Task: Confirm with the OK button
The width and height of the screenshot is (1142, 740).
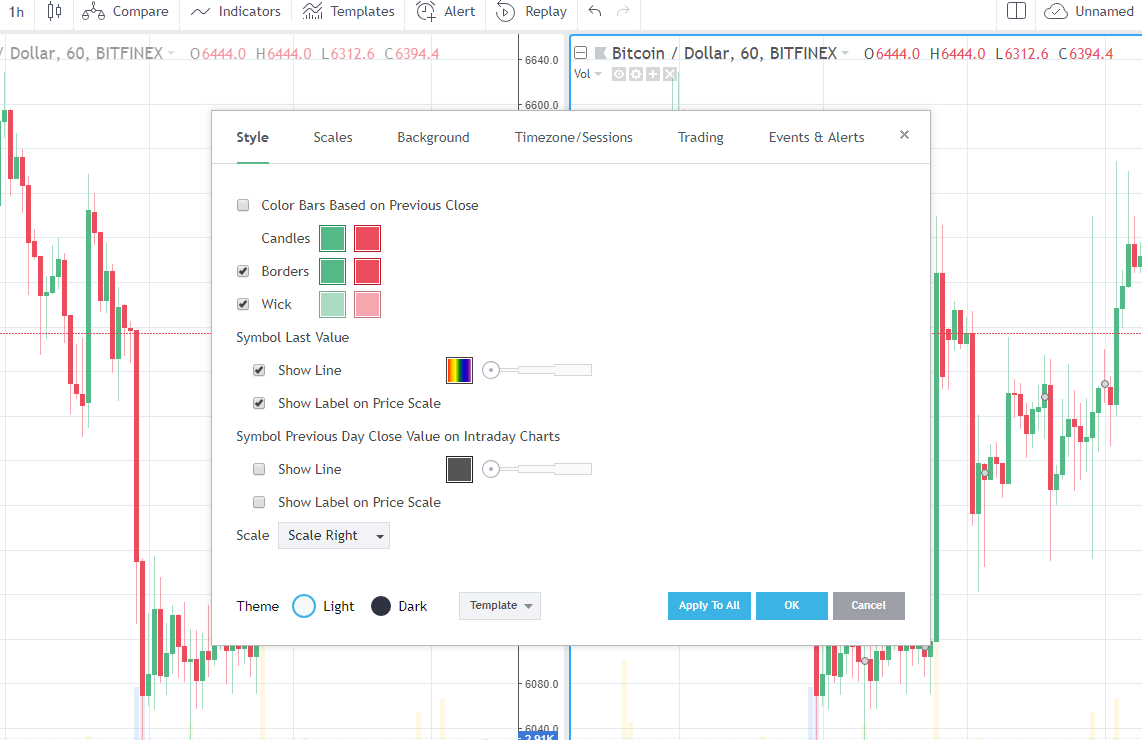Action: tap(792, 606)
